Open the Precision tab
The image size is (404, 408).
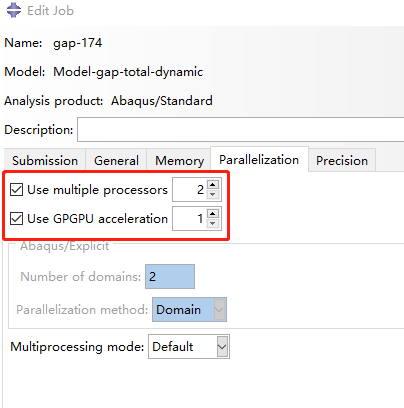click(x=342, y=161)
